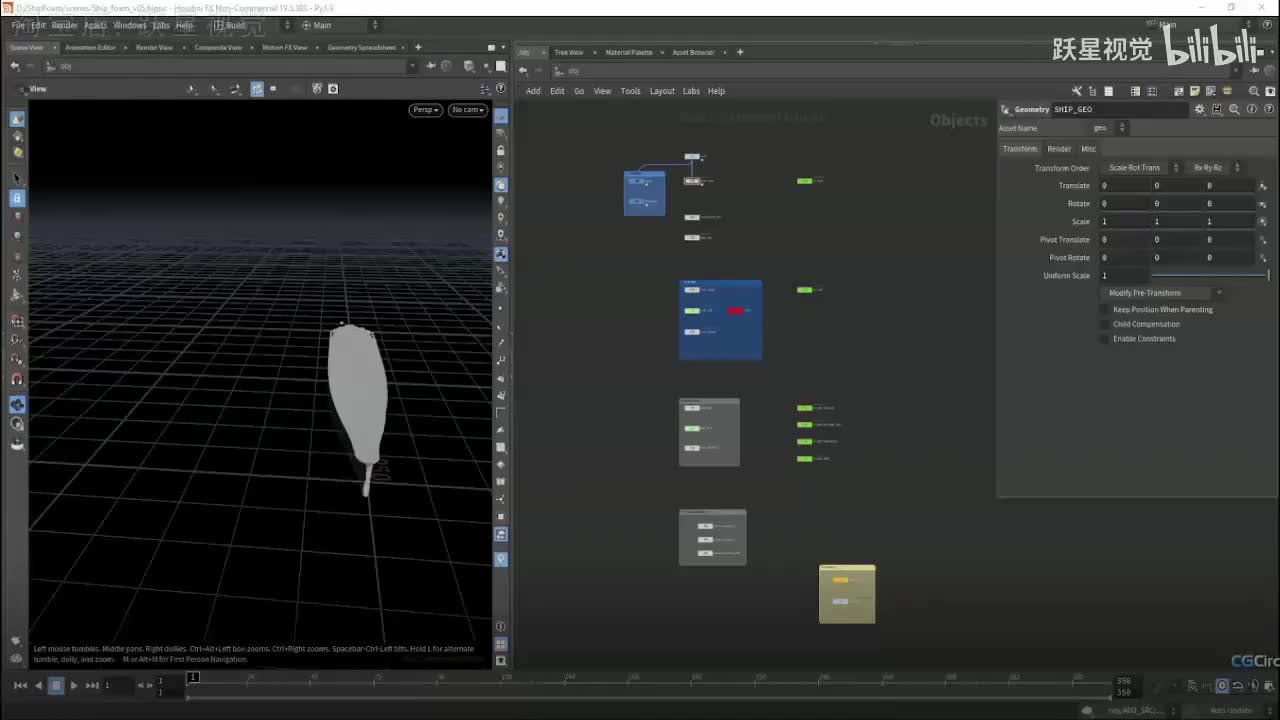
Task: Enable Keep Position When Parenting checkbox
Action: pos(1105,310)
